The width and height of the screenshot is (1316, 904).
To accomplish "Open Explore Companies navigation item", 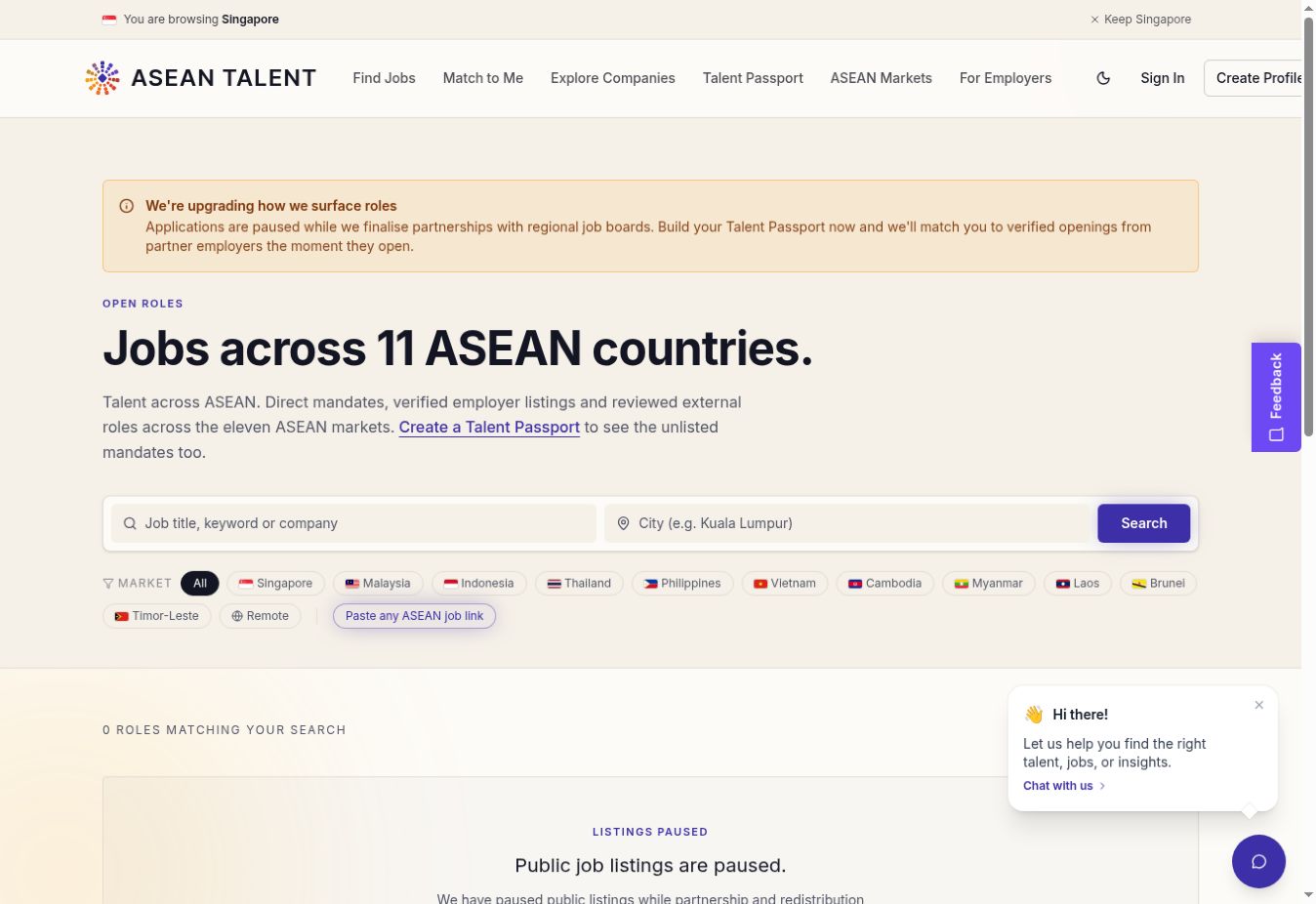I will pyautogui.click(x=613, y=78).
